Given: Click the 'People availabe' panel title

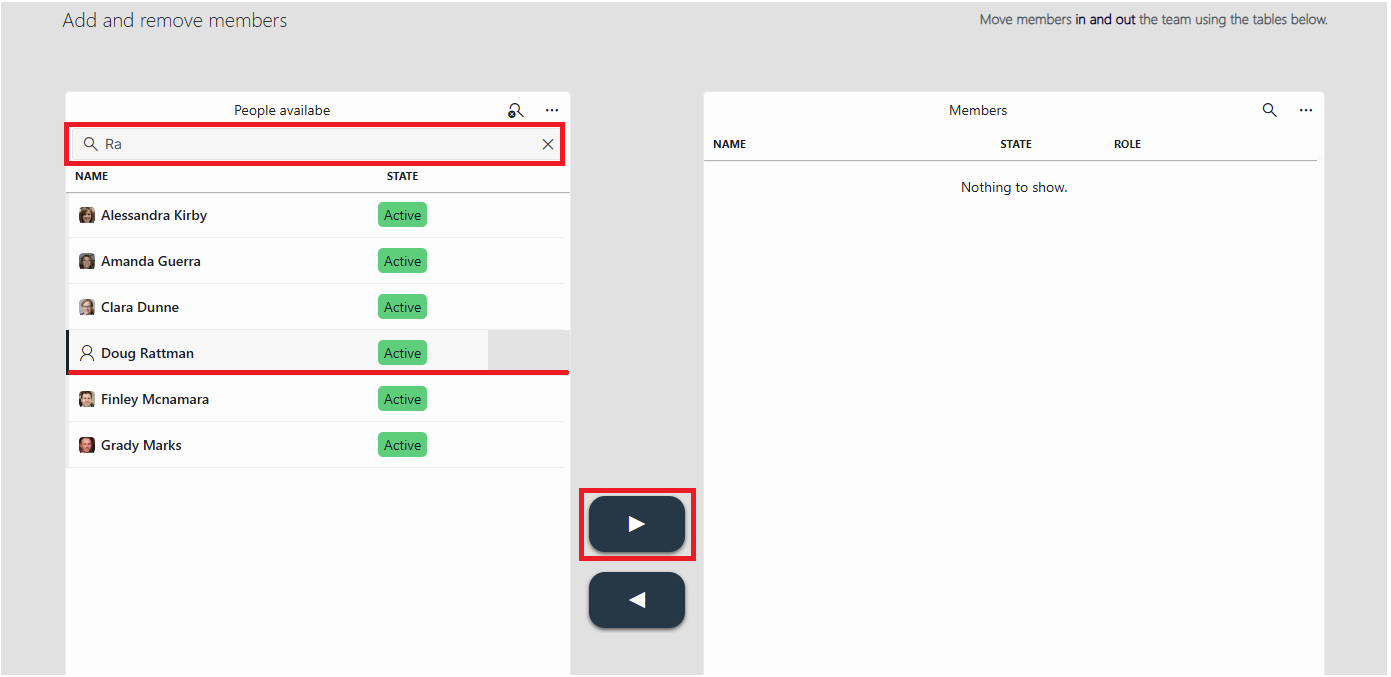Looking at the screenshot, I should (282, 110).
